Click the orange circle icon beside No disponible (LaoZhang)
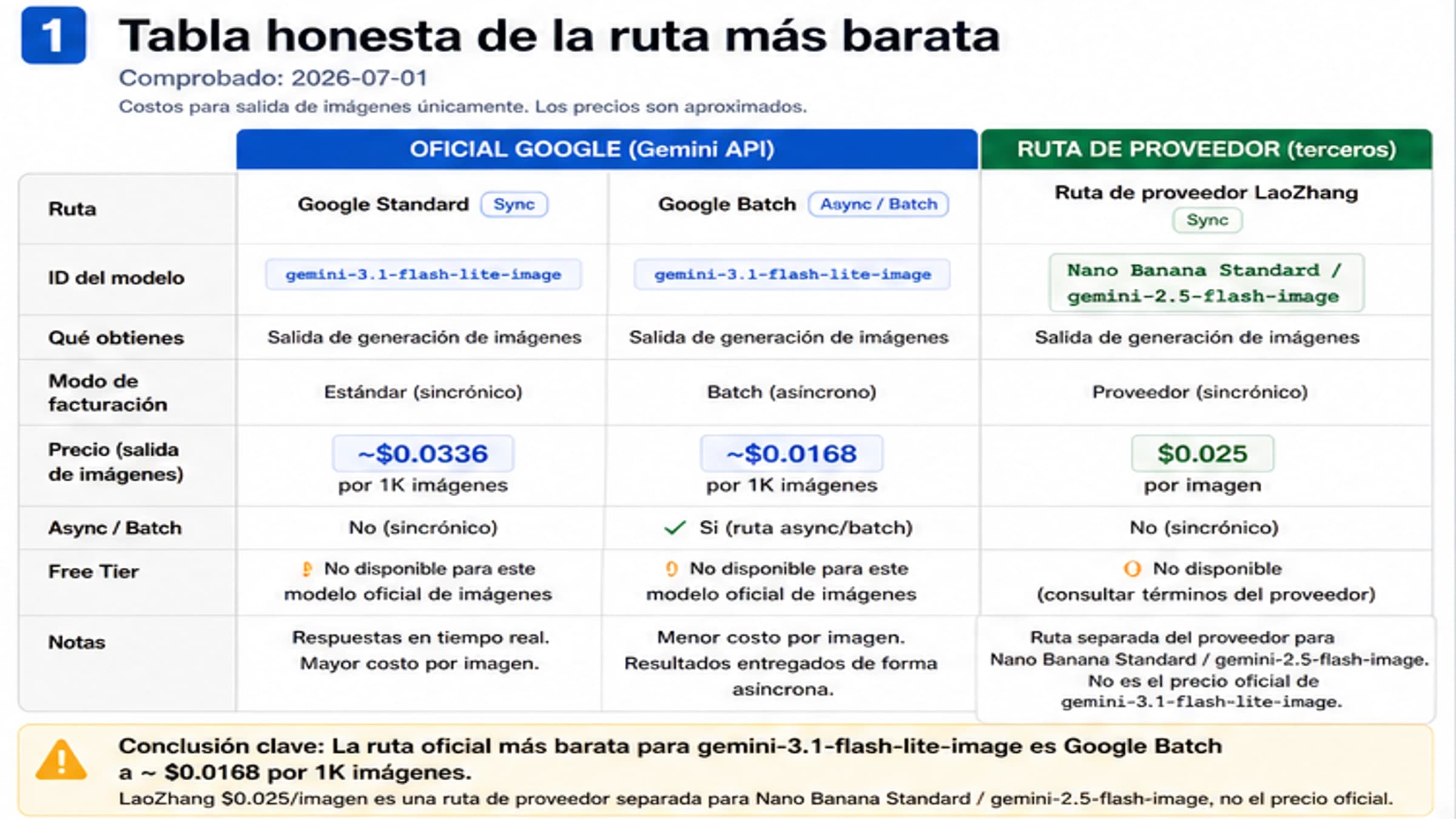Screen dimensions: 1456x819 click(x=1132, y=569)
